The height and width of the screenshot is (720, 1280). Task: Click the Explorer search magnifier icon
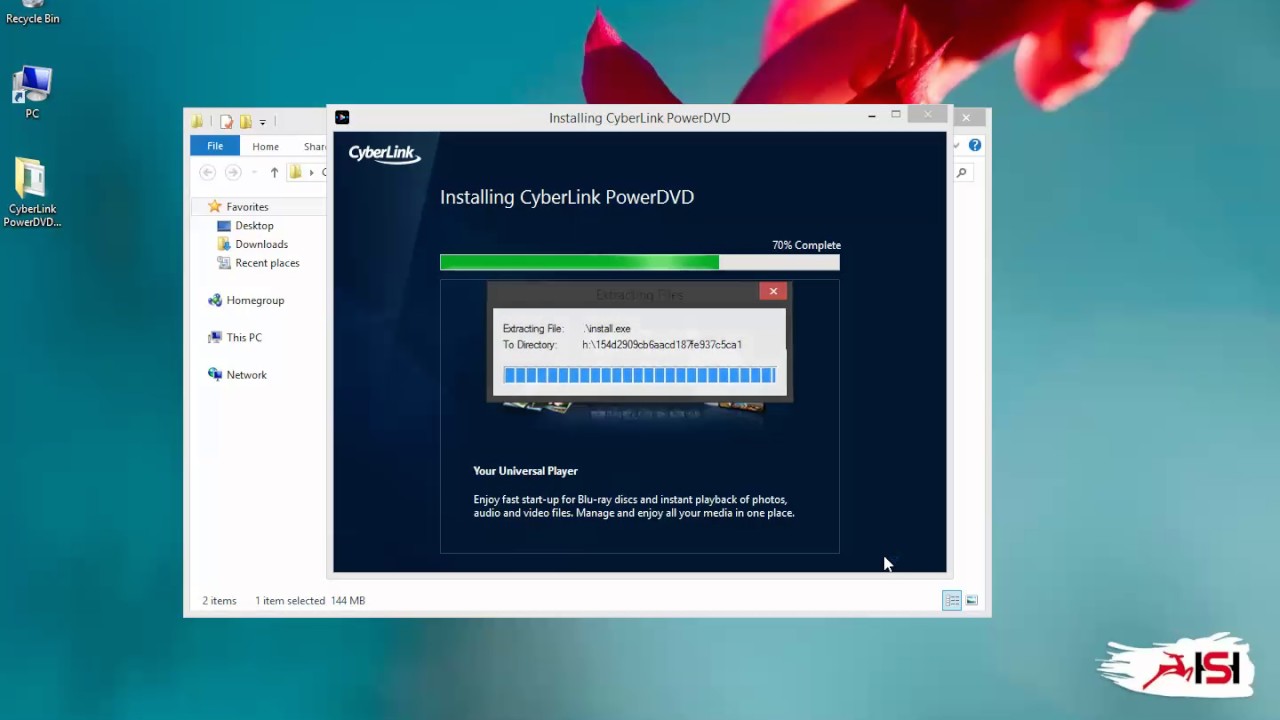(962, 173)
